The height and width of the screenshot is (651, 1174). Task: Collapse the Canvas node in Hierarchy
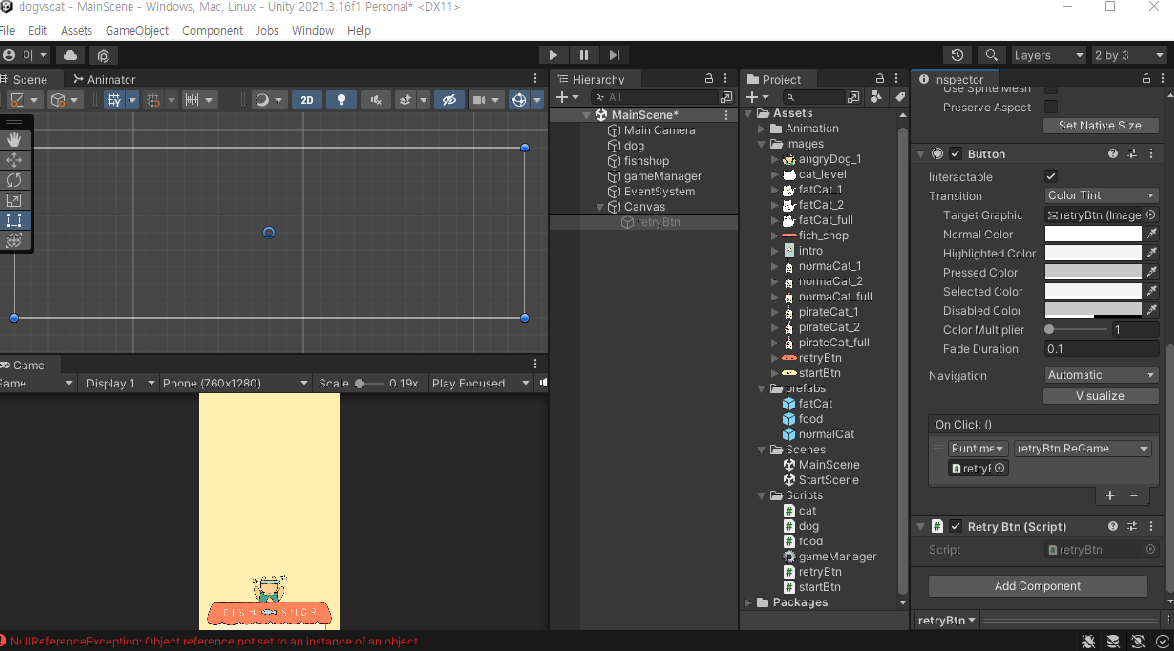coord(600,207)
